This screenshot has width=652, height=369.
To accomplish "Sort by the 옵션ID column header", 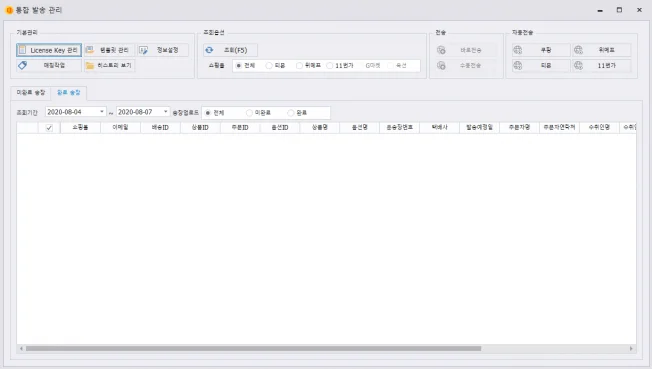I will point(280,128).
